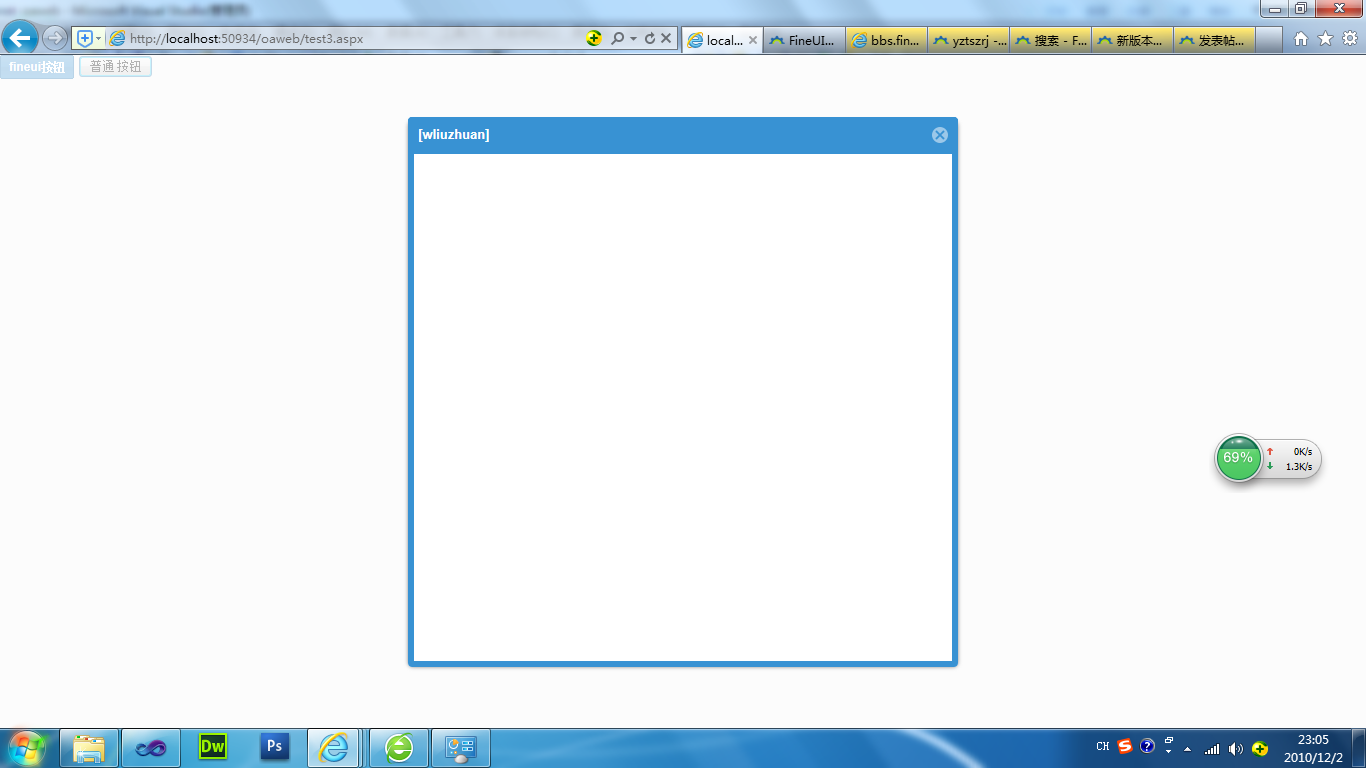Expand the search dropdown arrow in address bar
Image resolution: width=1366 pixels, height=768 pixels.
[633, 39]
